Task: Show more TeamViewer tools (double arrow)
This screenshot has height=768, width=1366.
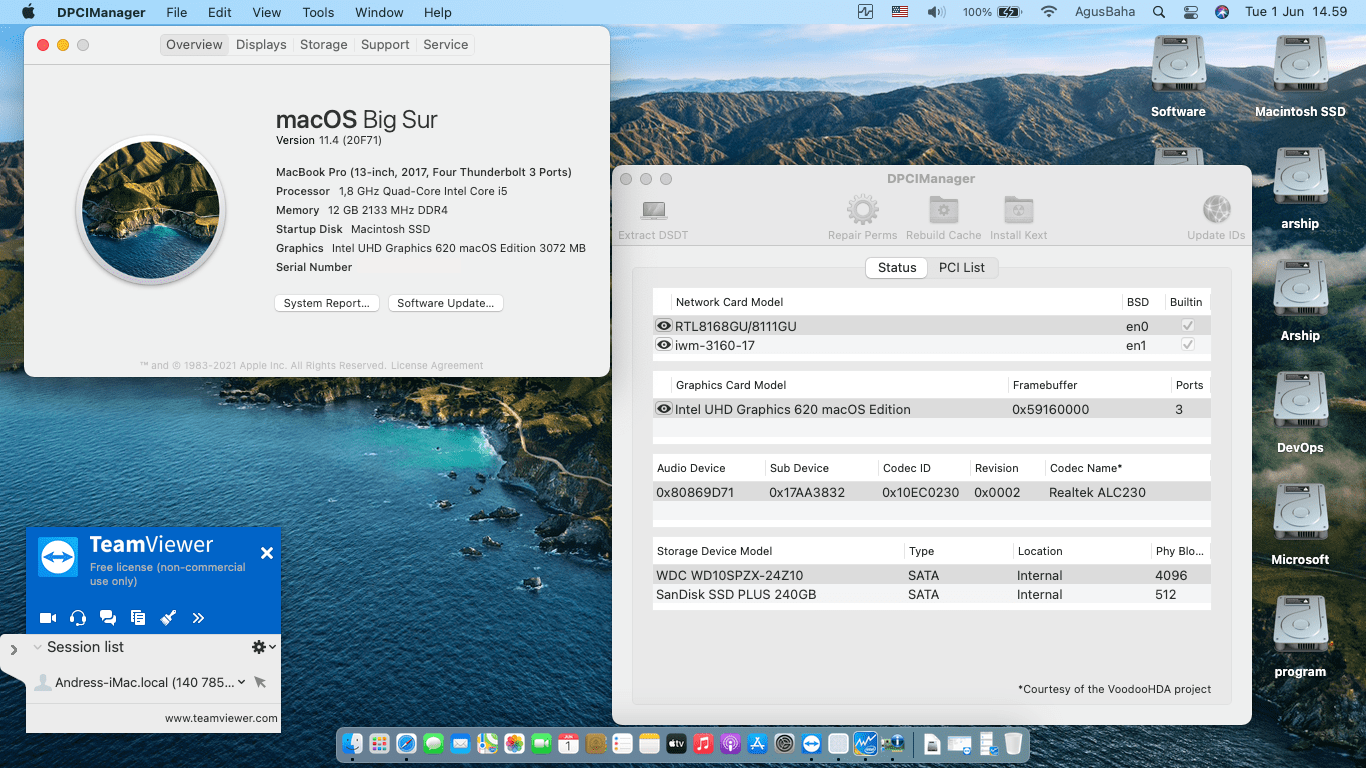Action: pos(198,618)
